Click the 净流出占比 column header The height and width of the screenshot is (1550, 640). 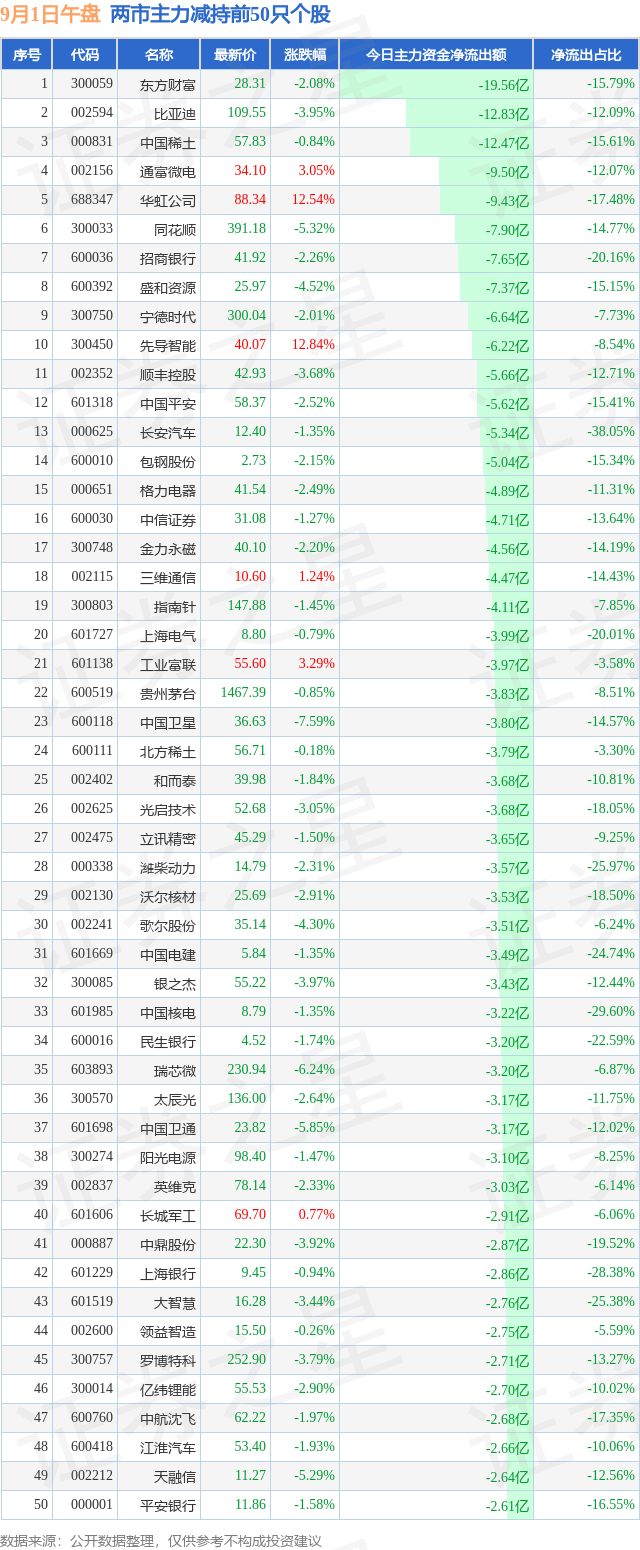pyautogui.click(x=586, y=55)
